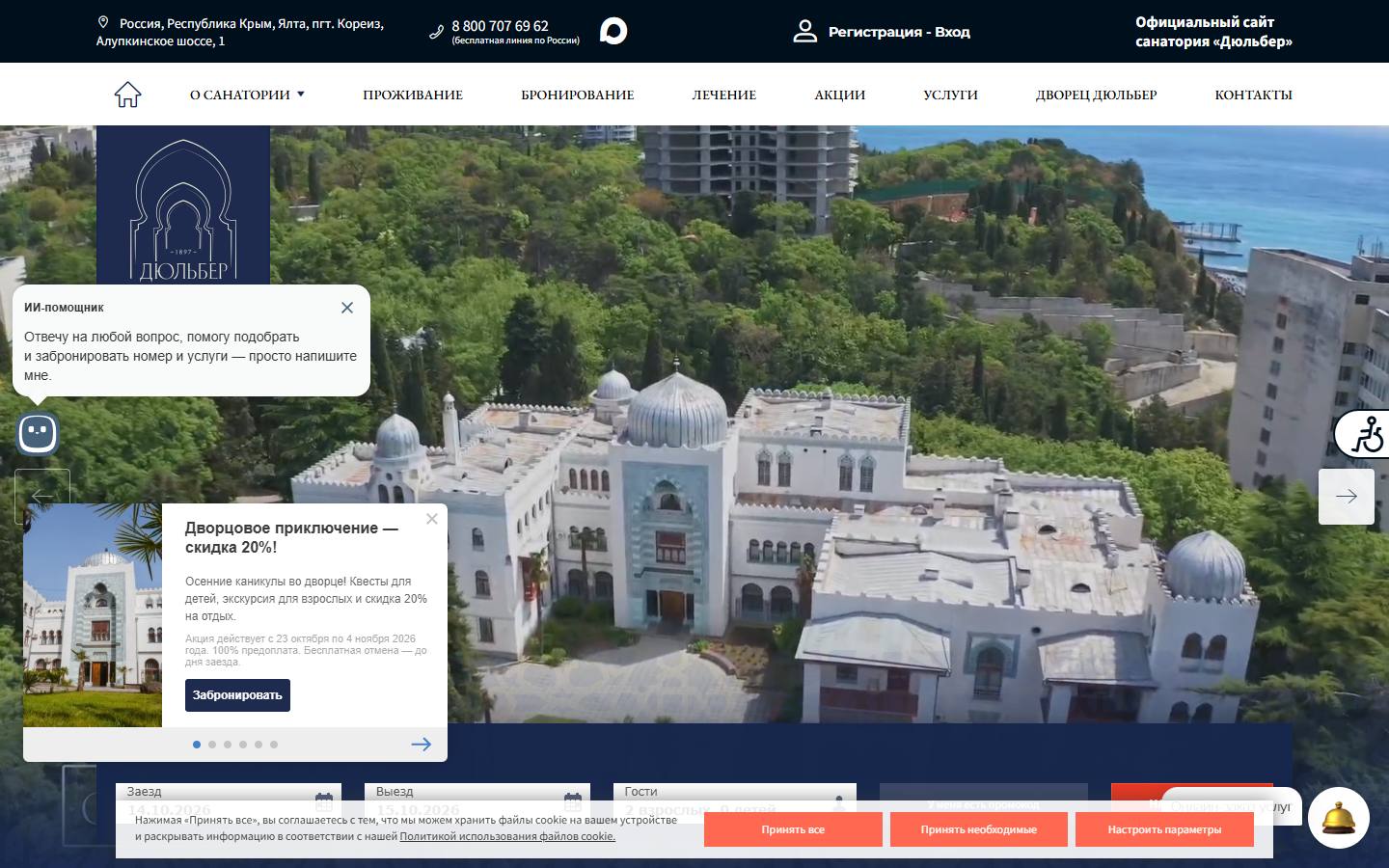Open Настроить параметры cookie settings
Screen dimensions: 1389x868
pos(1164,829)
